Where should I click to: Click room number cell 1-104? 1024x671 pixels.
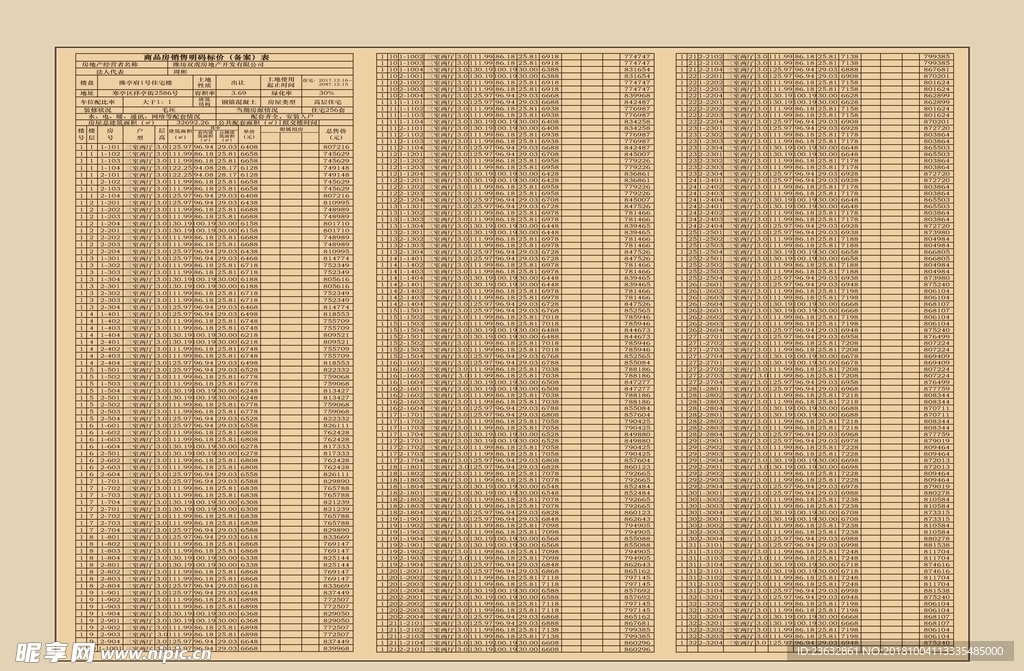tap(111, 168)
